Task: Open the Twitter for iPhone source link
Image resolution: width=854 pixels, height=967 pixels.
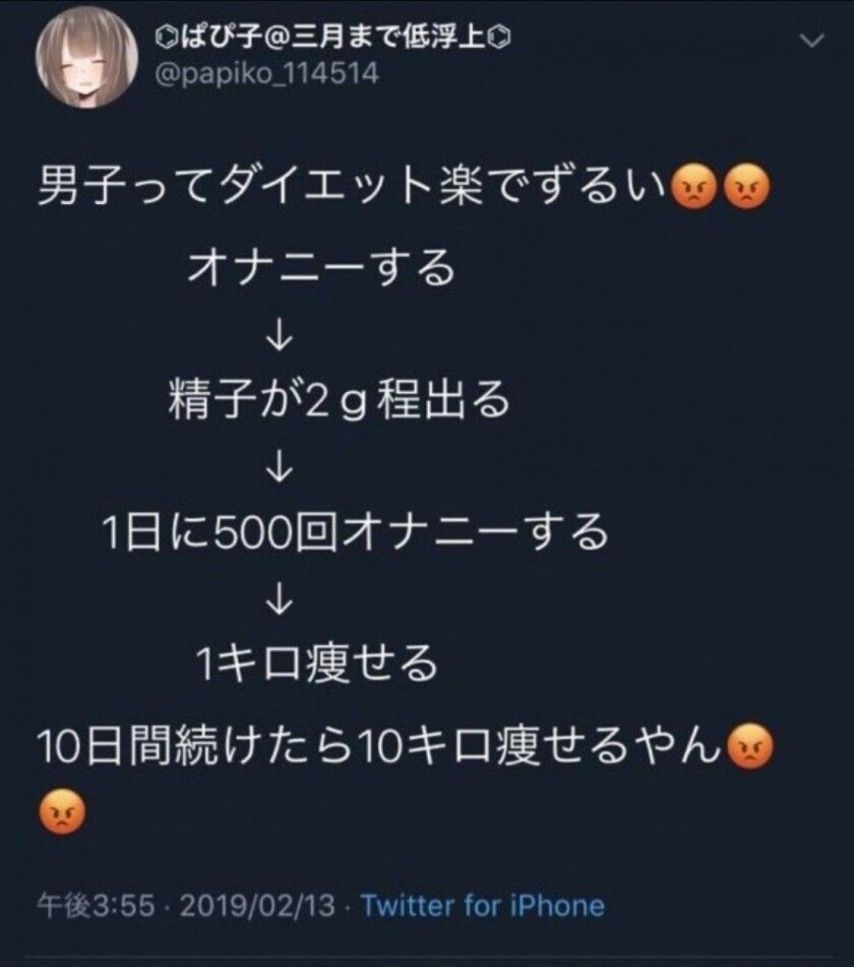Action: click(x=482, y=905)
